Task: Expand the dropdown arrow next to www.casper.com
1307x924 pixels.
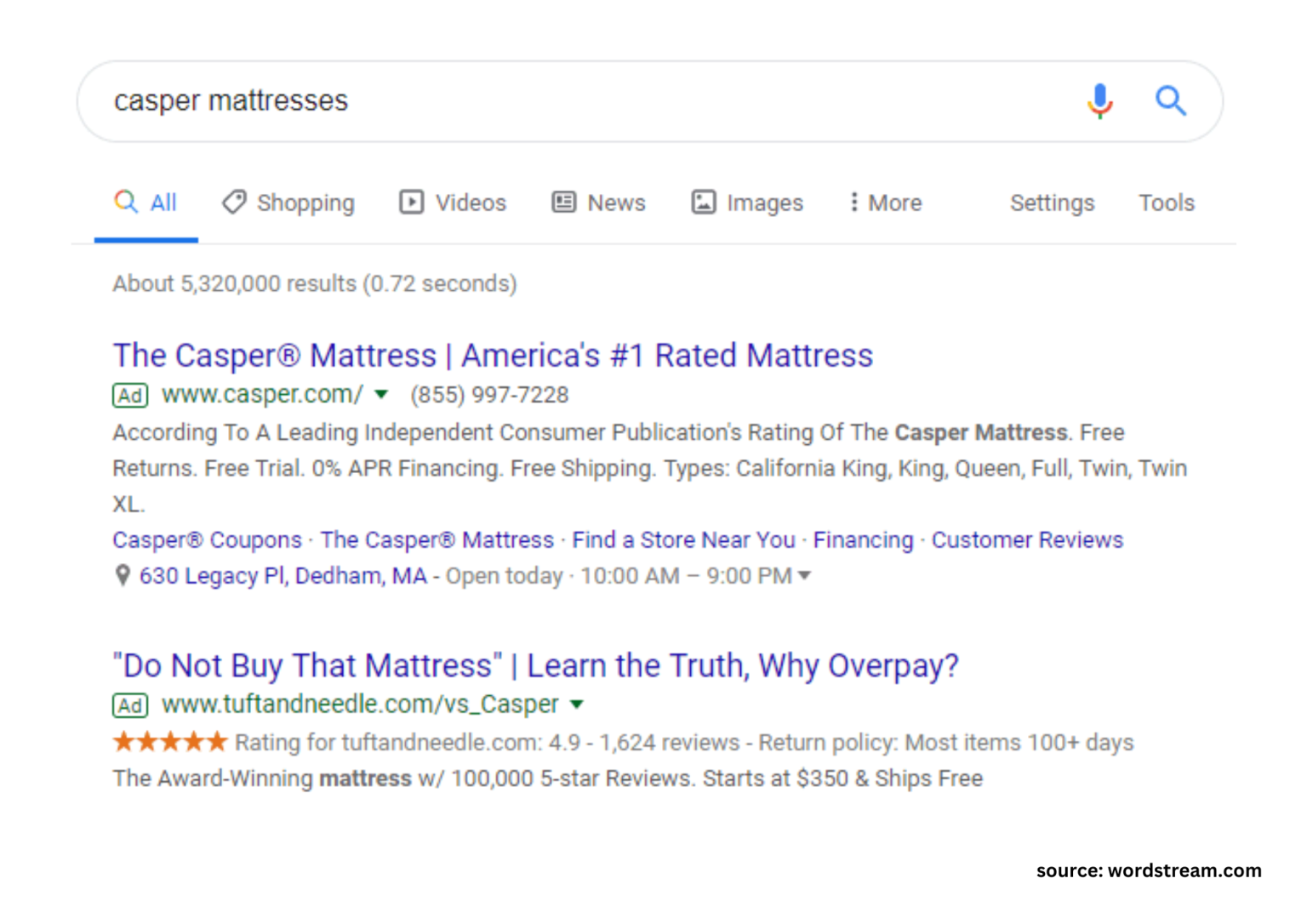Action: point(381,396)
